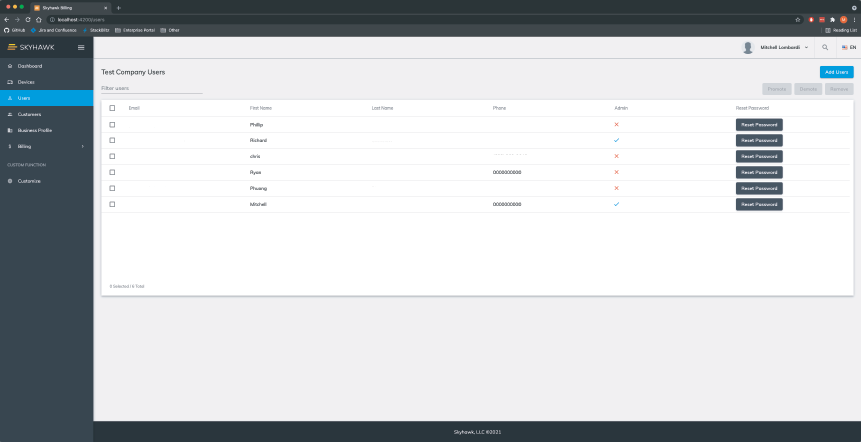Reset password for Ryan
861x442 pixels.
pyautogui.click(x=759, y=172)
